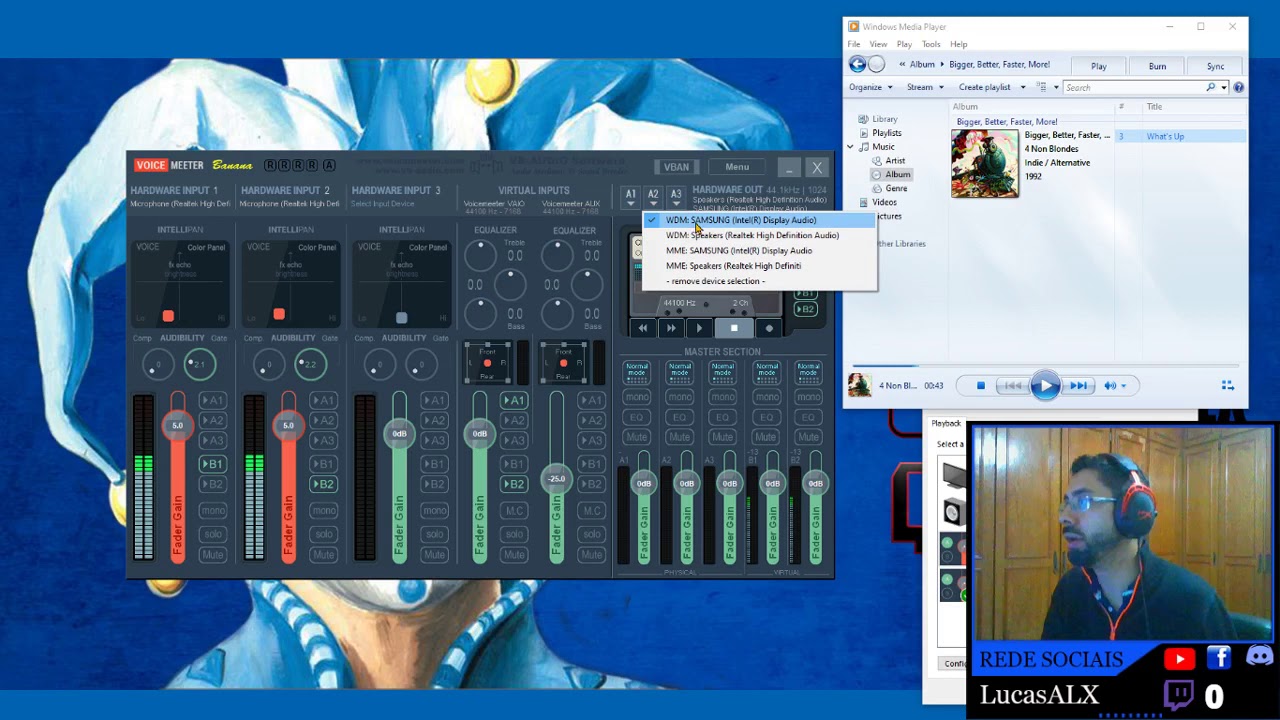Fast forward the Voicemeeter cassette recorder

[x=671, y=328]
